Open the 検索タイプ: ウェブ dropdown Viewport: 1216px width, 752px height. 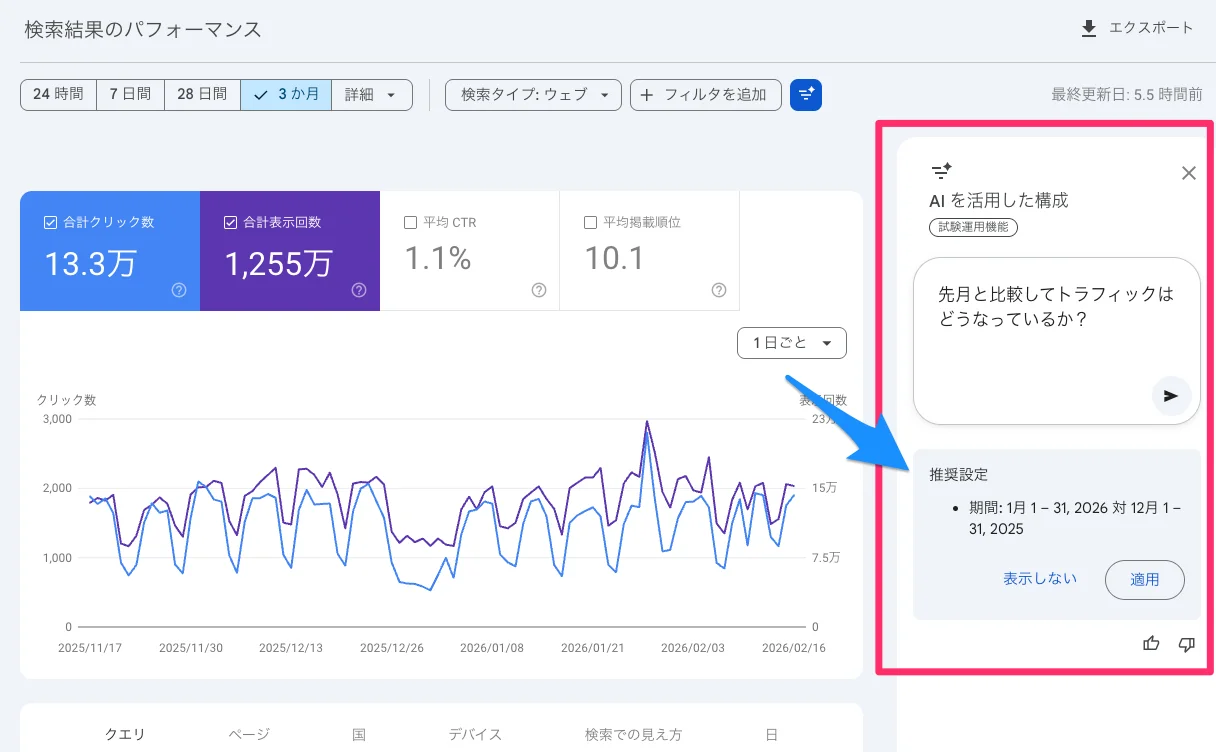click(x=533, y=95)
